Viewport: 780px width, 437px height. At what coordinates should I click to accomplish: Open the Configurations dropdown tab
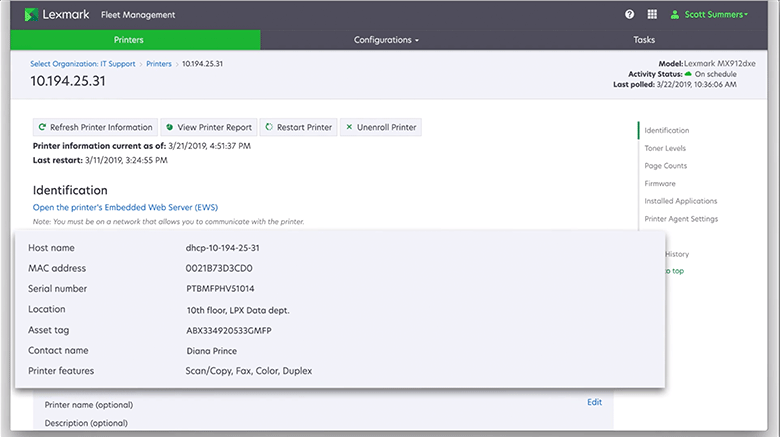(386, 40)
